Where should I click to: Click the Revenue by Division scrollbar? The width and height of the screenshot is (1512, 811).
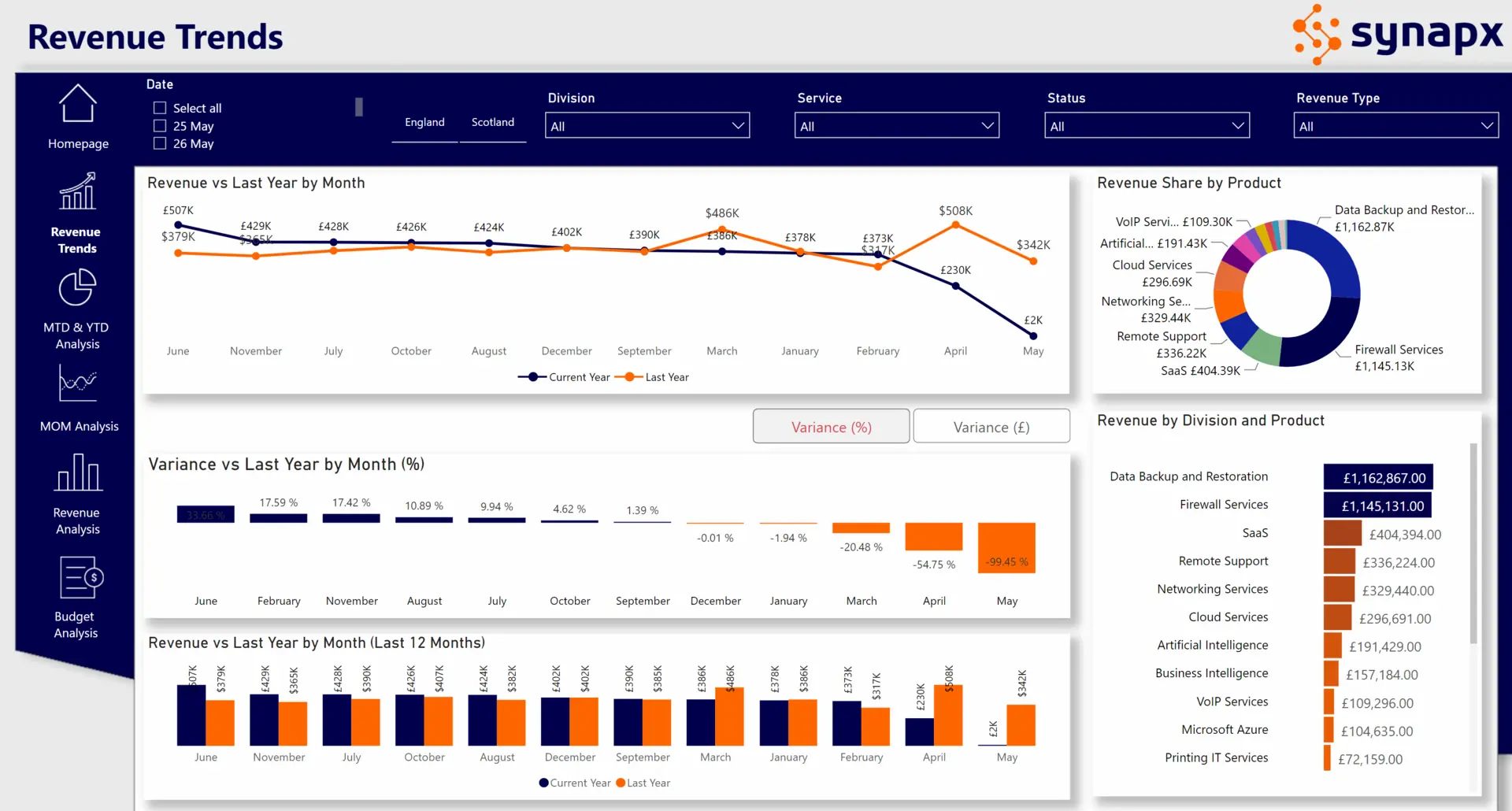tap(1473, 543)
